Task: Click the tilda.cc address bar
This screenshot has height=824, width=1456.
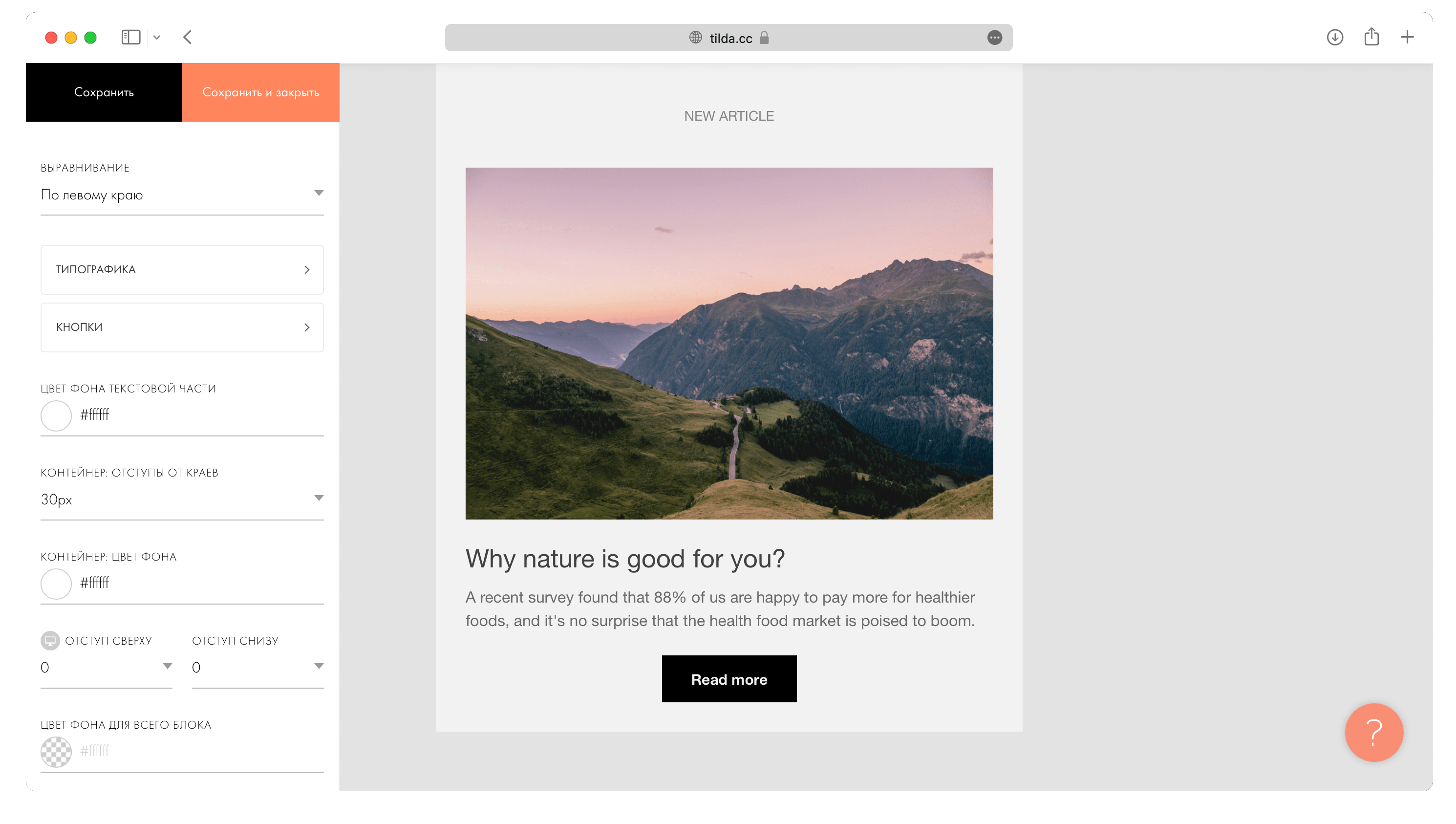Action: [728, 38]
